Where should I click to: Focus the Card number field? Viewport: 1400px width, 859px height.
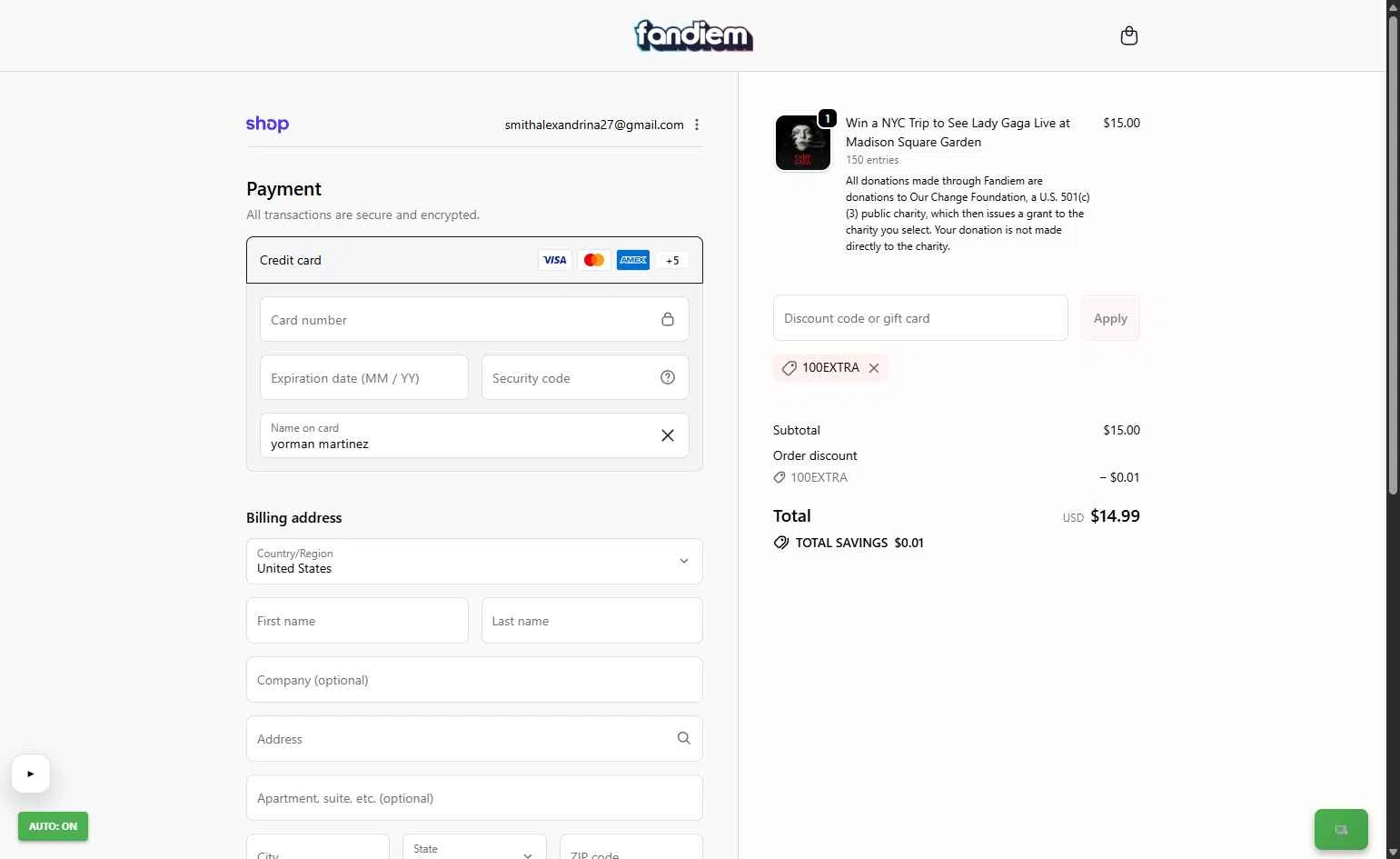point(474,319)
